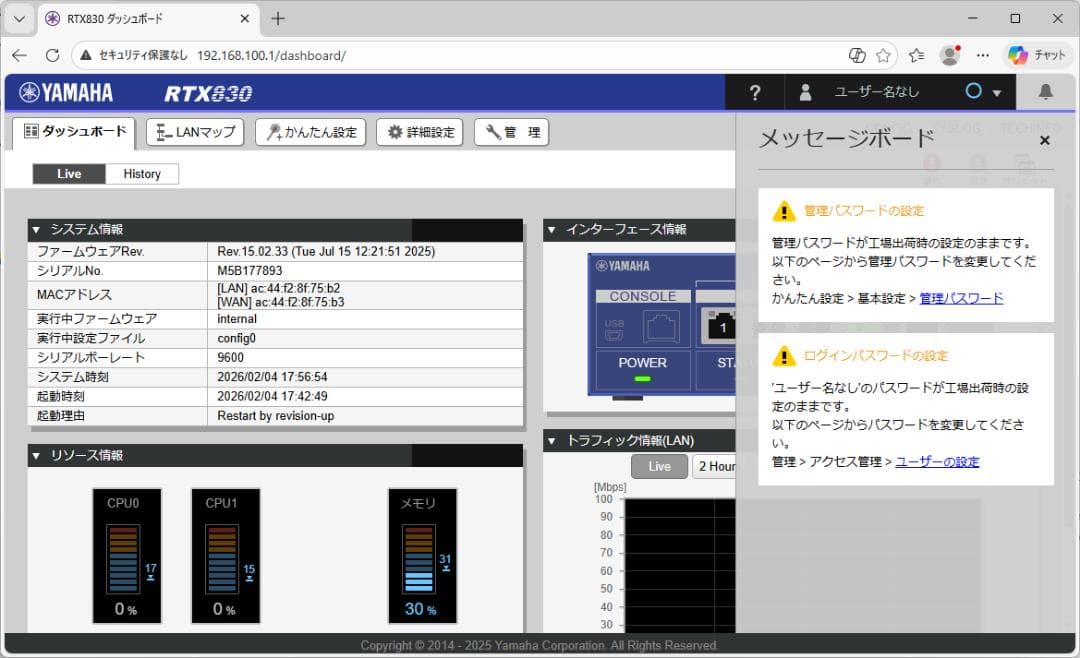Viewport: 1080px width, 658px height.
Task: Switch the dashboard to History view
Action: (142, 173)
